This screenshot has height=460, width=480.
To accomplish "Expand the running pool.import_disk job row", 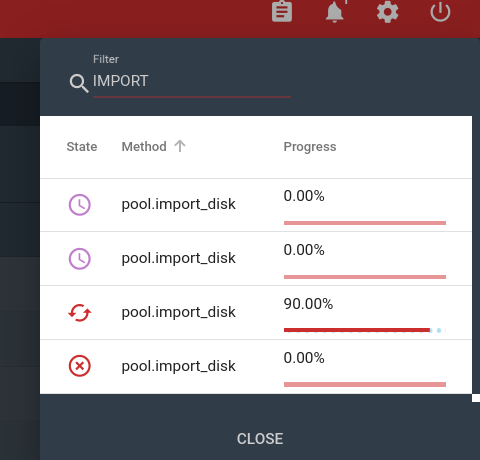I will (256, 313).
